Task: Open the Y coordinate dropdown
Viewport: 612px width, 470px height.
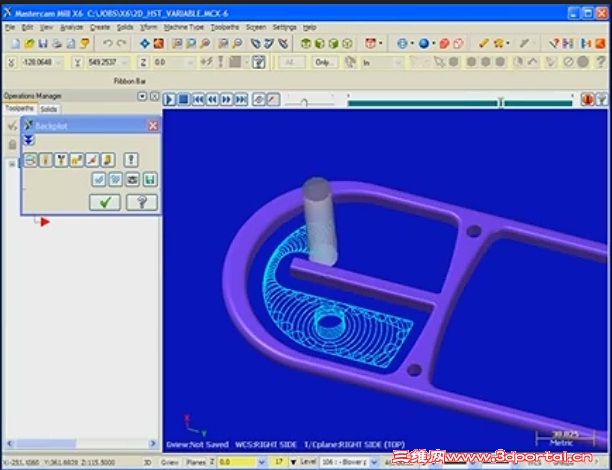Action: coord(124,62)
